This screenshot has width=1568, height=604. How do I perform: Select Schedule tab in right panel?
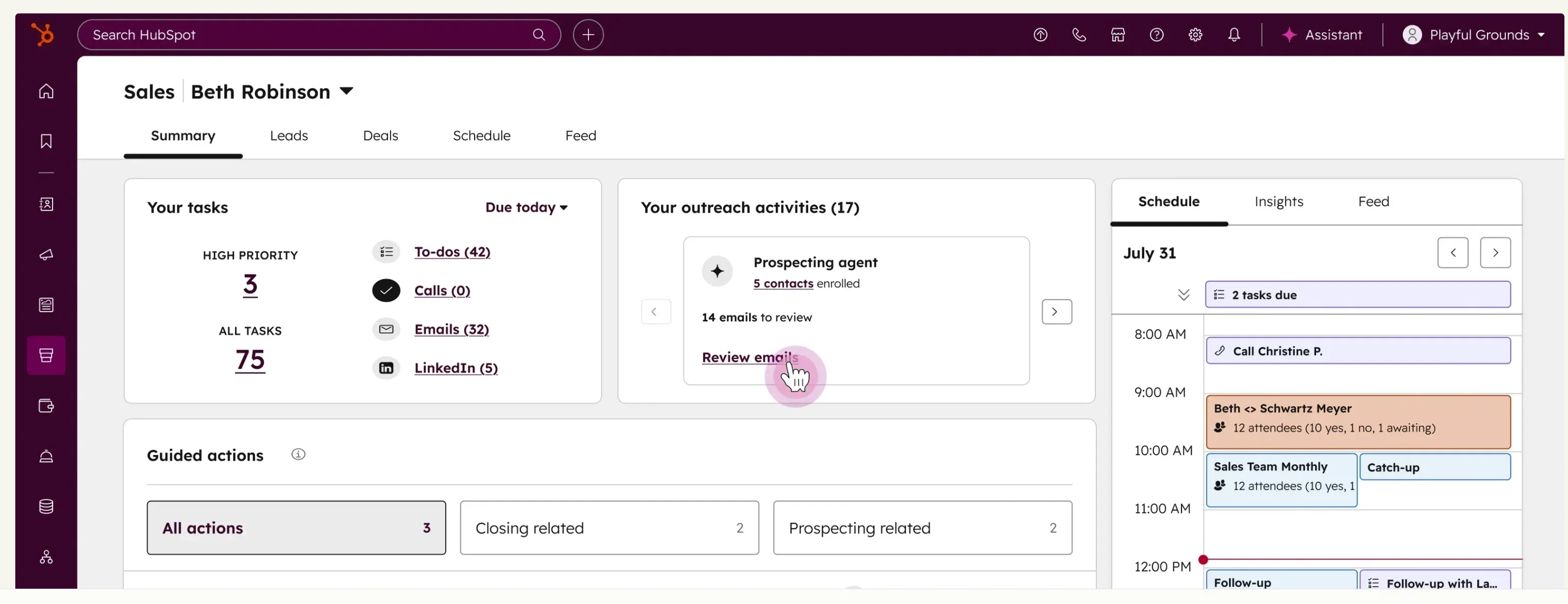[1169, 202]
